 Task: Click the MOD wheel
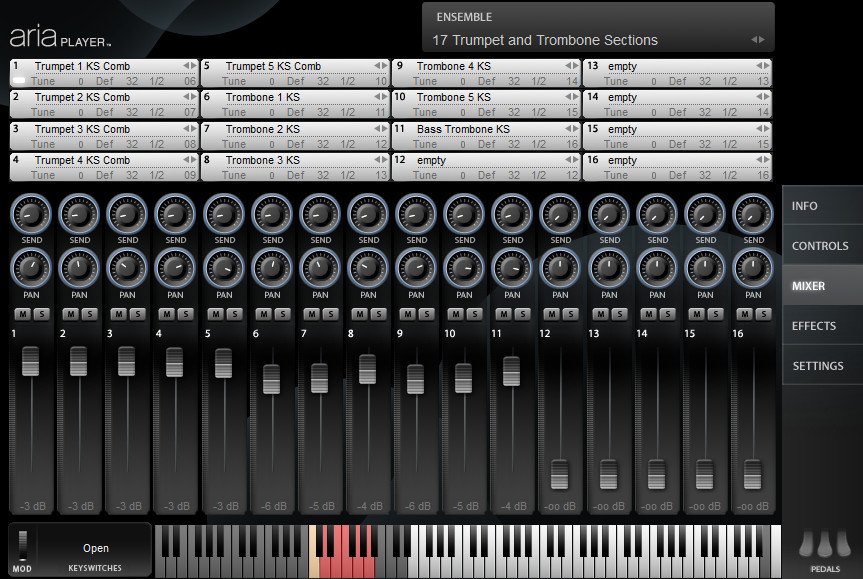(23, 545)
